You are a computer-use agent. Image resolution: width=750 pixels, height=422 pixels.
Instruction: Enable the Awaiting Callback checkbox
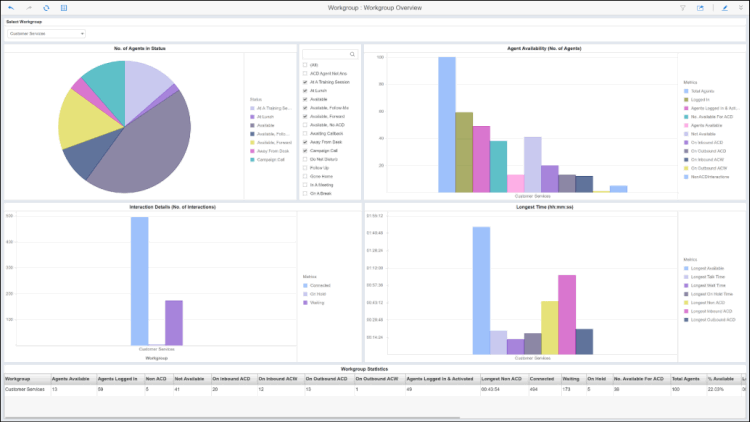click(305, 133)
